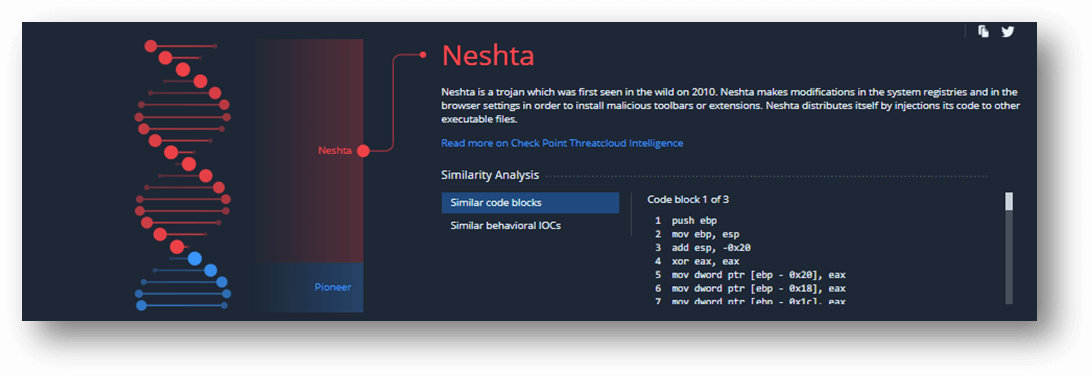The image size is (1092, 376).
Task: Share via the Twitter bird icon
Action: coord(1008,31)
